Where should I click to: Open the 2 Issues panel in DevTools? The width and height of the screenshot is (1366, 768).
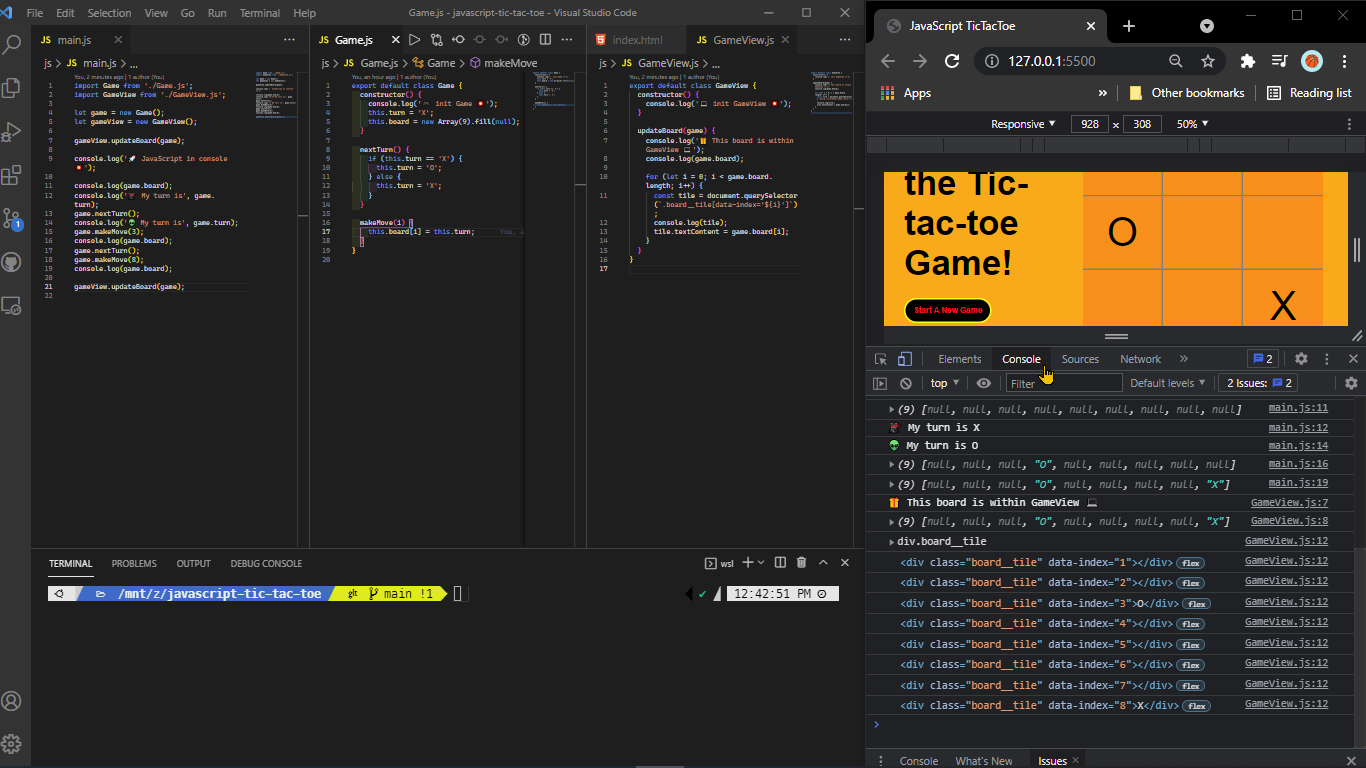click(1257, 383)
